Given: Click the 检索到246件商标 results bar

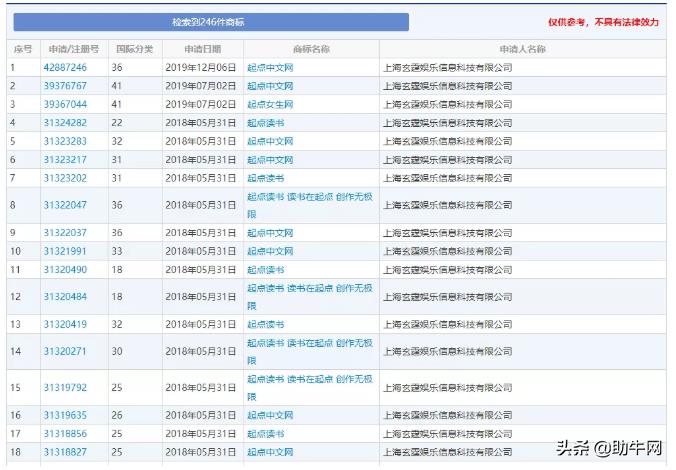Looking at the screenshot, I should (210, 22).
